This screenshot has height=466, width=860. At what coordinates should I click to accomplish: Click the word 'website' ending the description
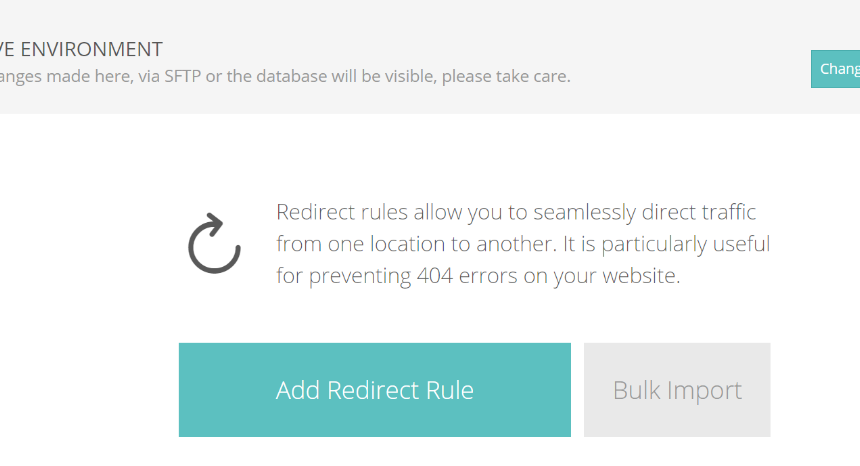click(639, 276)
